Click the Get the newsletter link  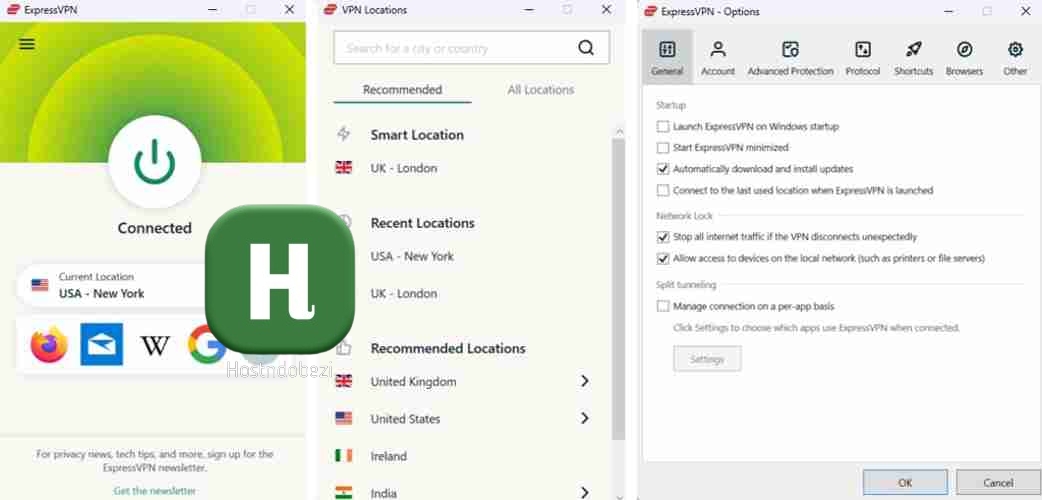155,491
